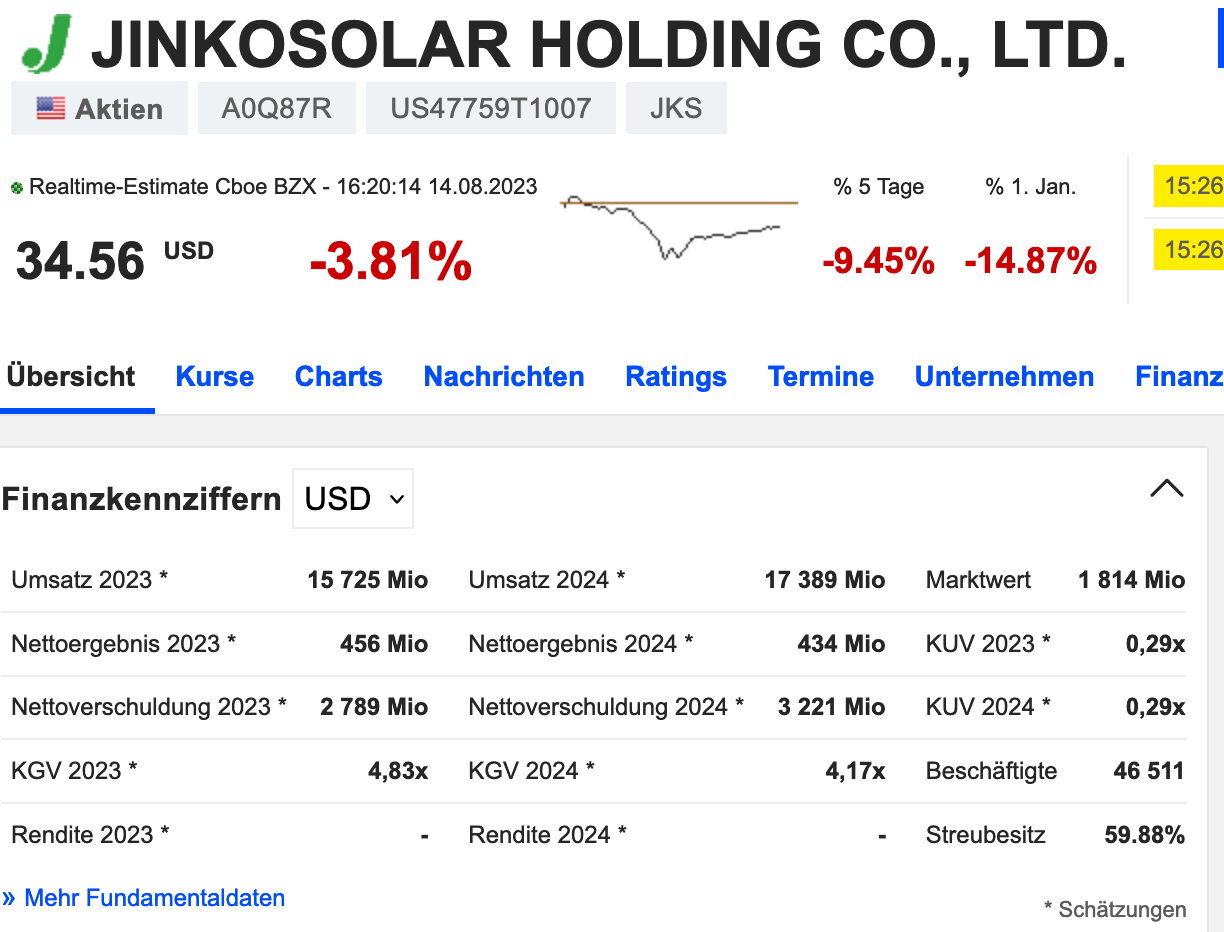Screen dimensions: 1224x932
Task: Select the ISIN US47759T1007 chip
Action: 490,107
